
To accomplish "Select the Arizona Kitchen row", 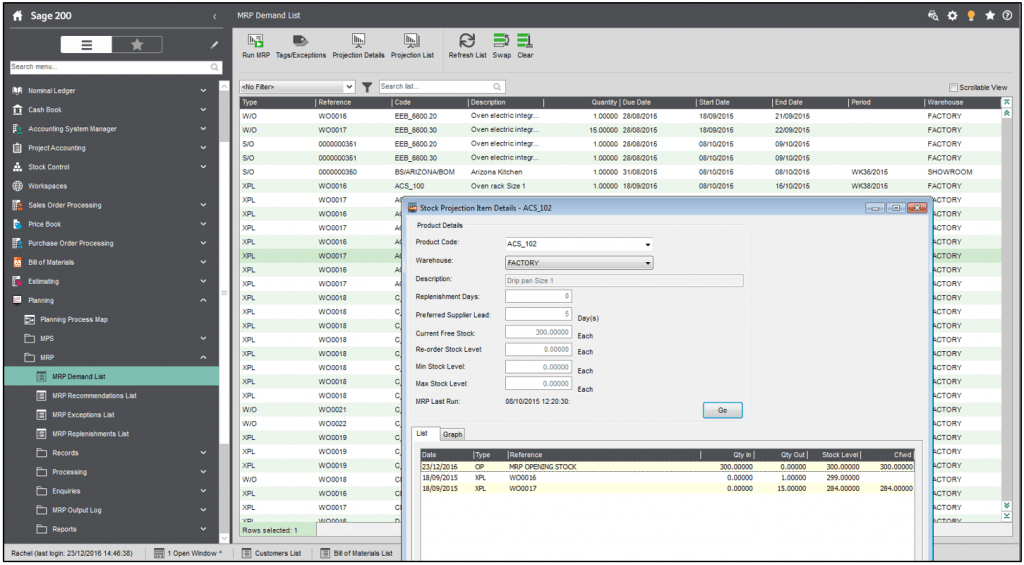I will tap(620, 172).
